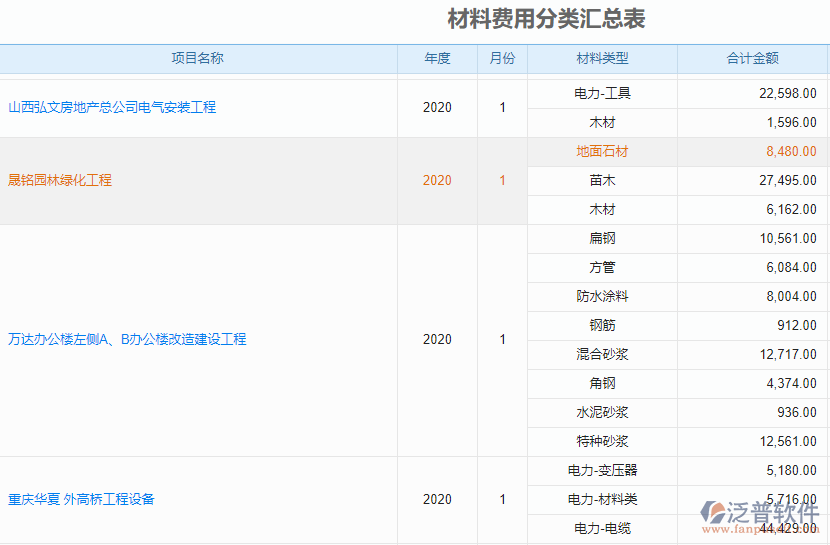Select the 材料类型 column header
The image size is (830, 545).
[x=602, y=58]
